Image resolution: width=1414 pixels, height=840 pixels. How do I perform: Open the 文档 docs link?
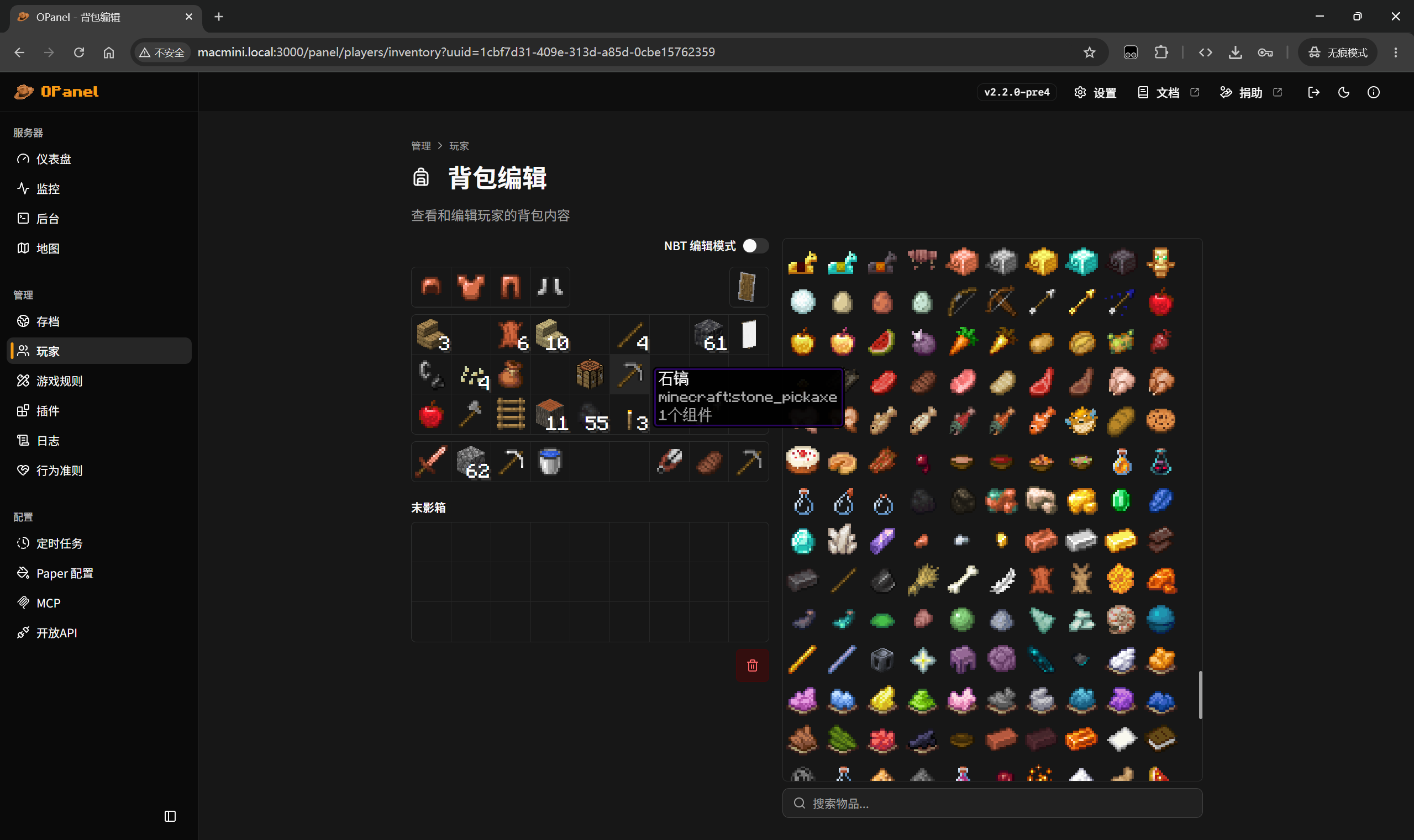[1168, 92]
